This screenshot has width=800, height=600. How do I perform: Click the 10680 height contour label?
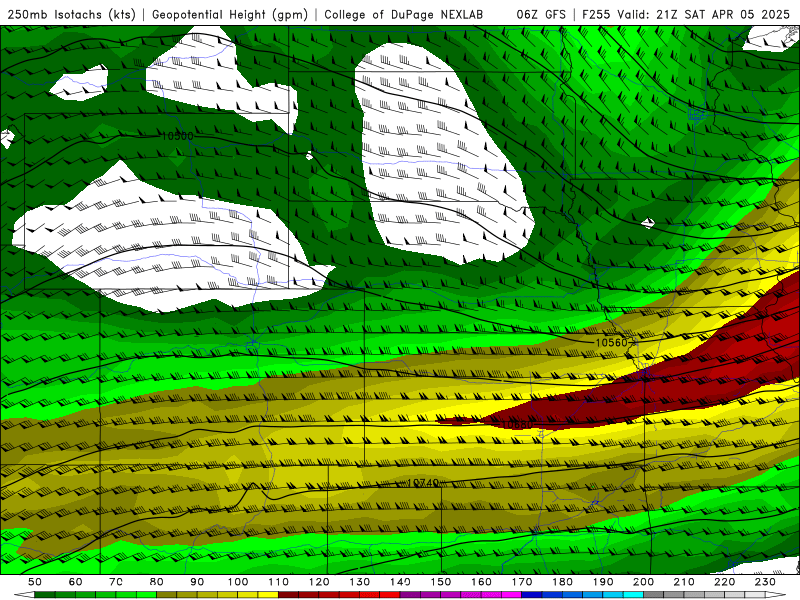[x=517, y=424]
